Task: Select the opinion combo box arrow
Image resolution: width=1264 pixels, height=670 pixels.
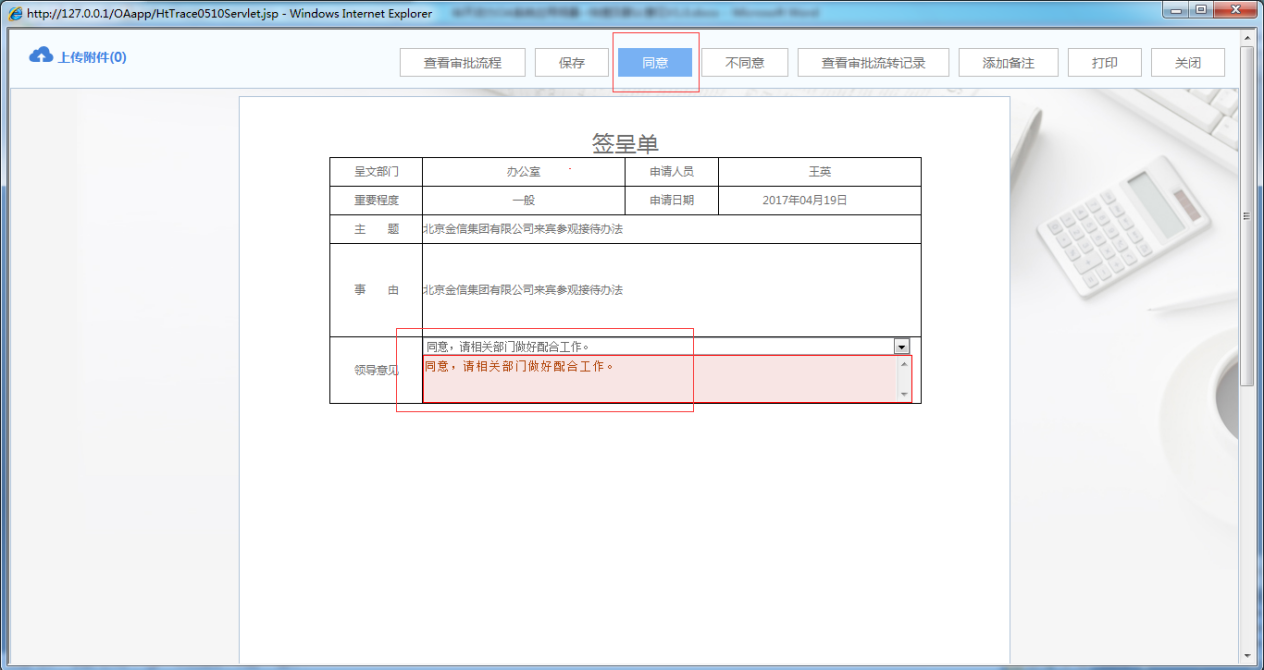Action: (x=900, y=346)
